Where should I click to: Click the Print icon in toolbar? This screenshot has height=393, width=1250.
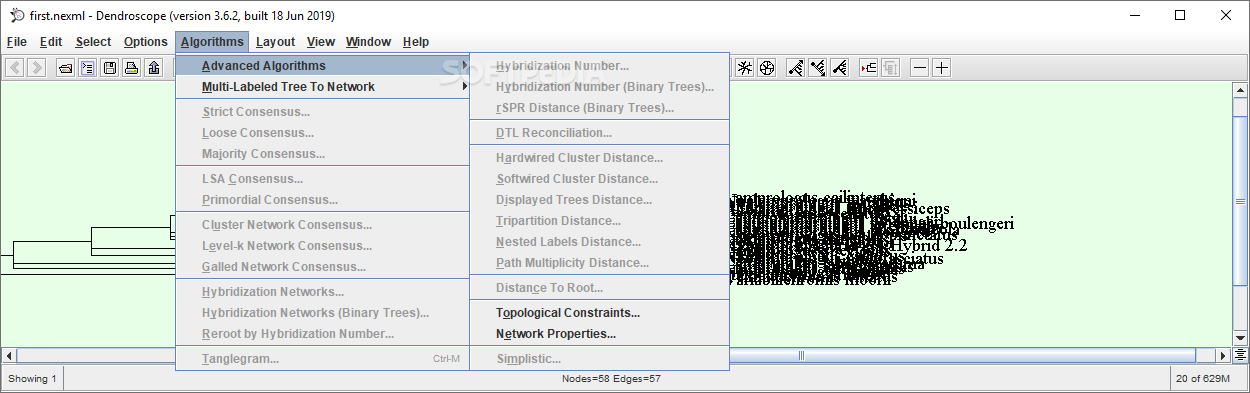pos(131,68)
